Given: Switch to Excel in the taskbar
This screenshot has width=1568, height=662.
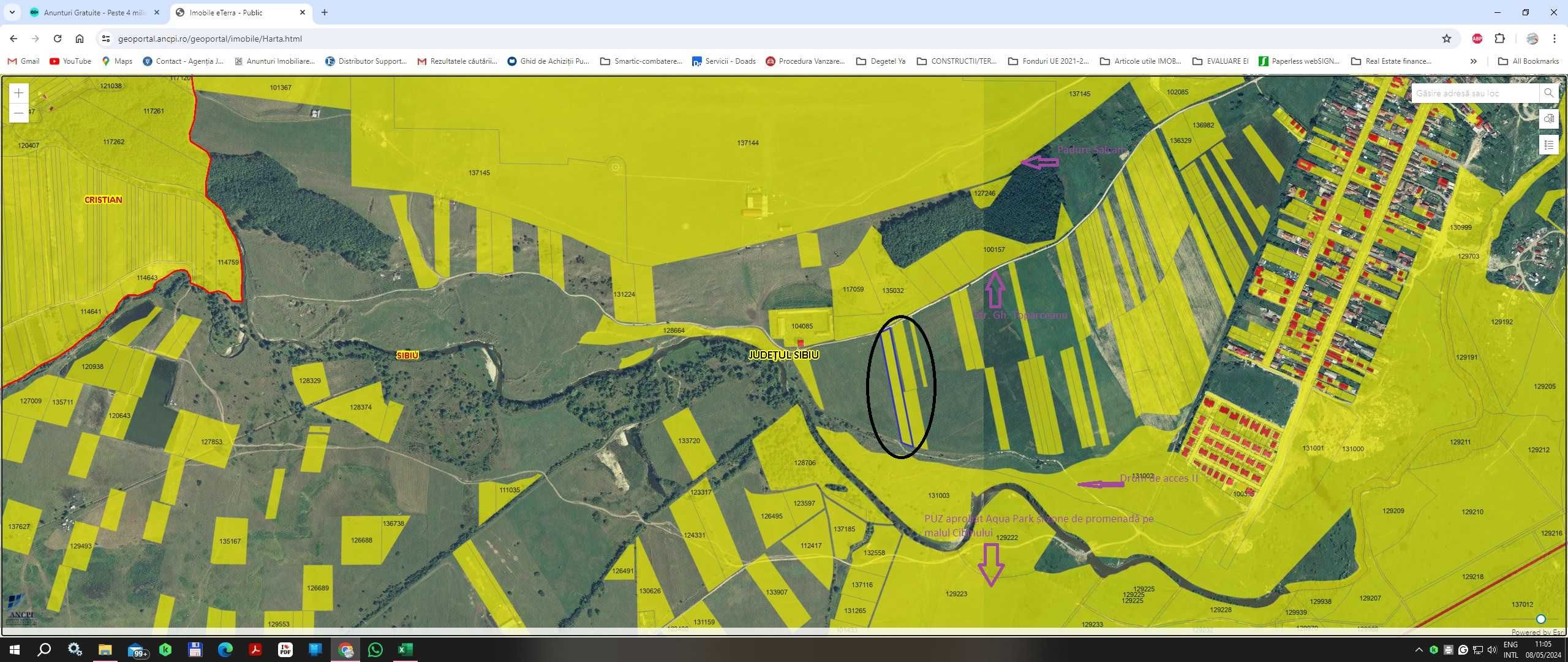Looking at the screenshot, I should tap(405, 650).
